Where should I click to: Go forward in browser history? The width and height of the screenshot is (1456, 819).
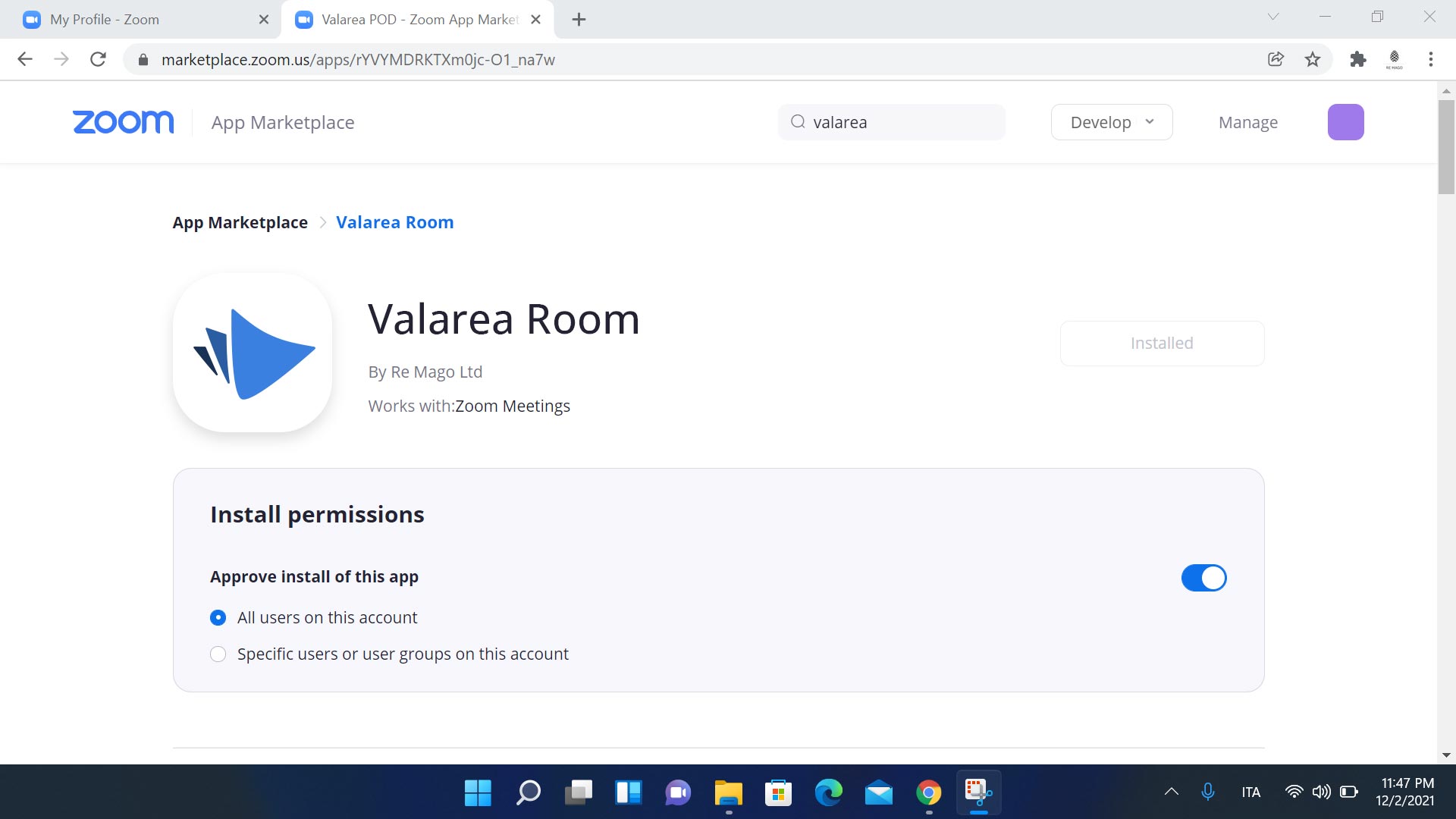pyautogui.click(x=61, y=59)
